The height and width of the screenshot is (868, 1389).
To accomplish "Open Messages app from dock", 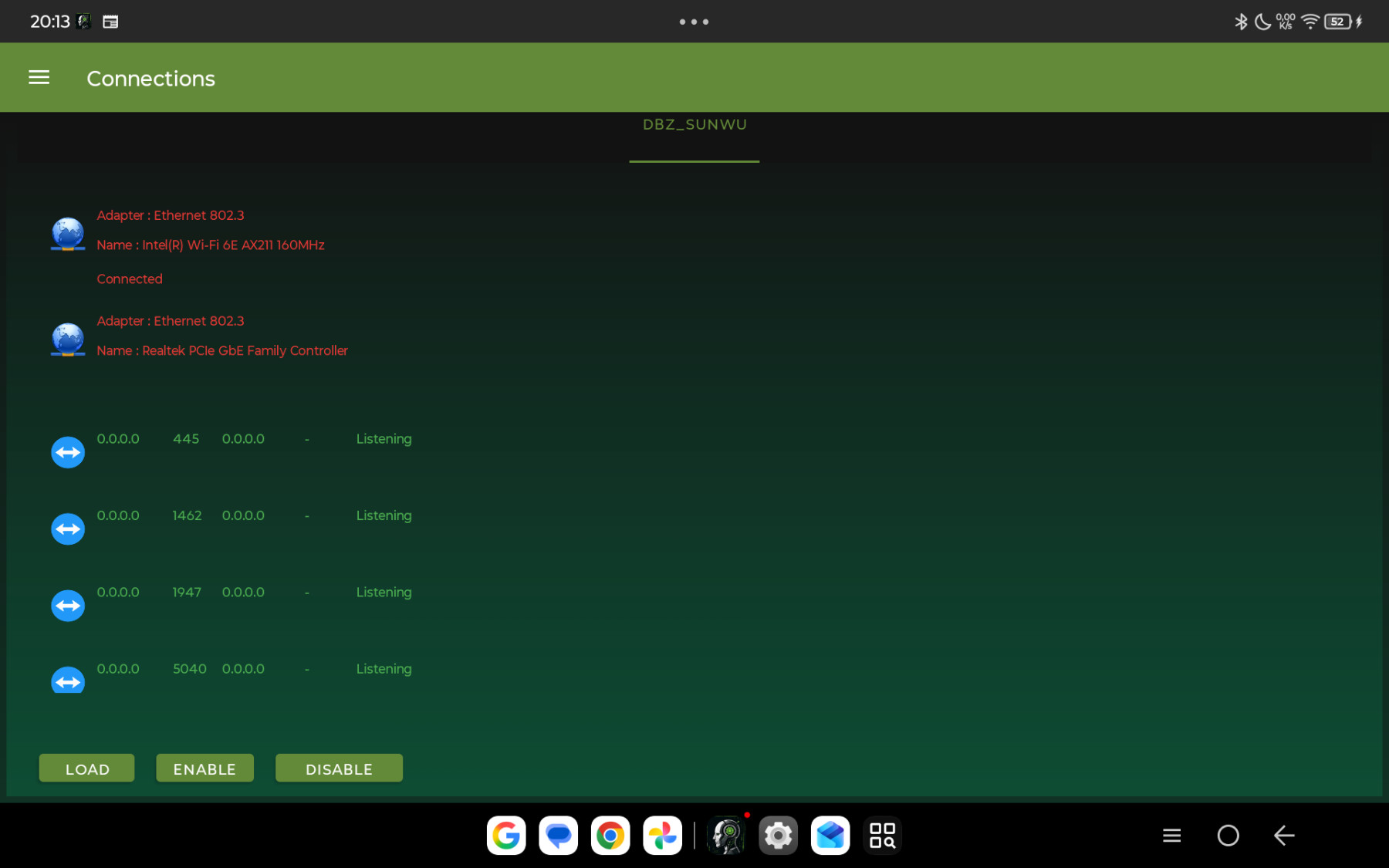I will (x=559, y=836).
